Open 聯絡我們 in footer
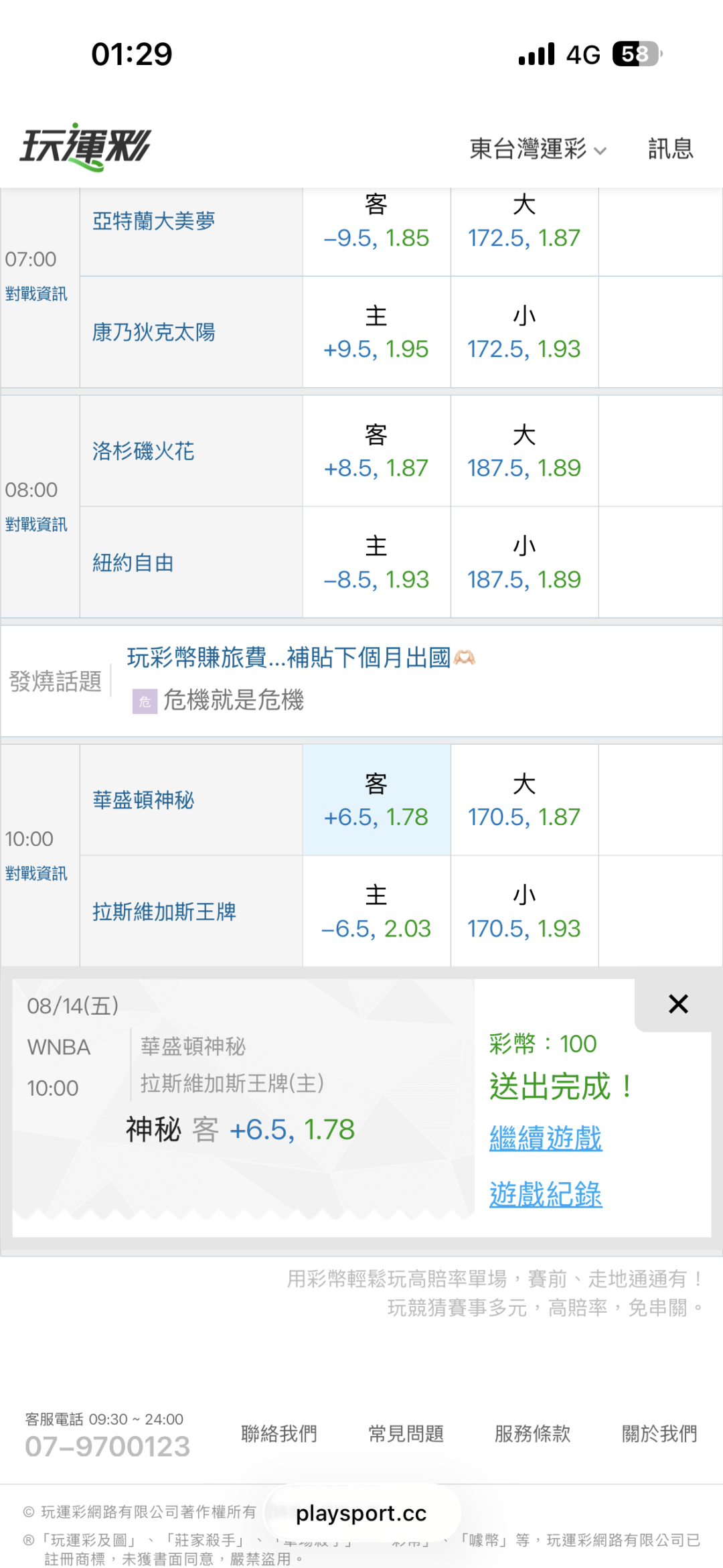This screenshot has height=1568, width=723. [x=278, y=1433]
